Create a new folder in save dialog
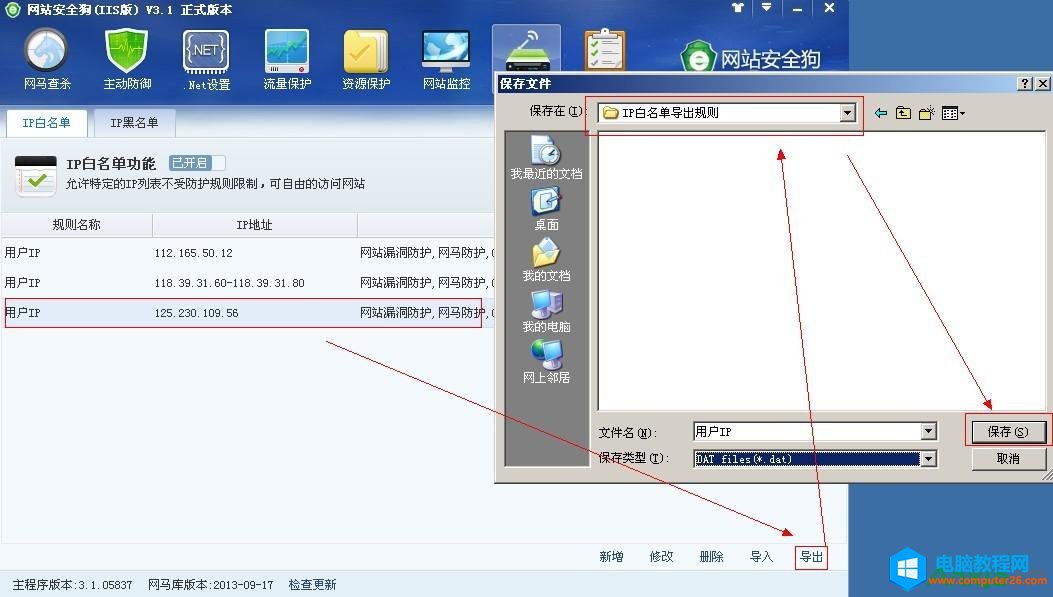 pyautogui.click(x=927, y=113)
